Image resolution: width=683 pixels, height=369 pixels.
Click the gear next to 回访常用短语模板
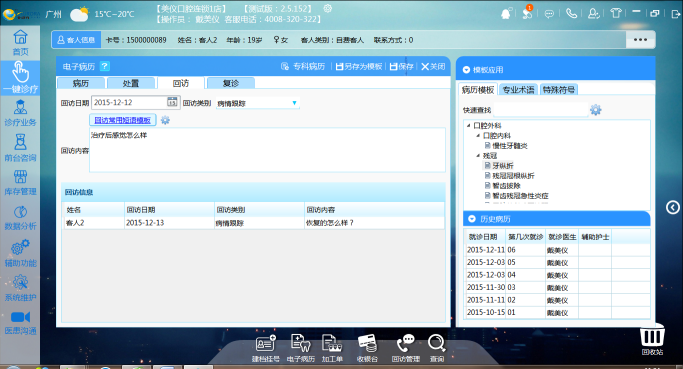[x=165, y=120]
